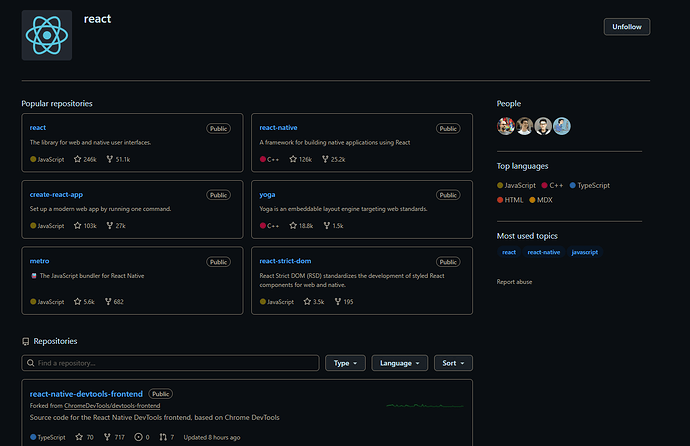Select the react-native topic tag

pos(544,252)
